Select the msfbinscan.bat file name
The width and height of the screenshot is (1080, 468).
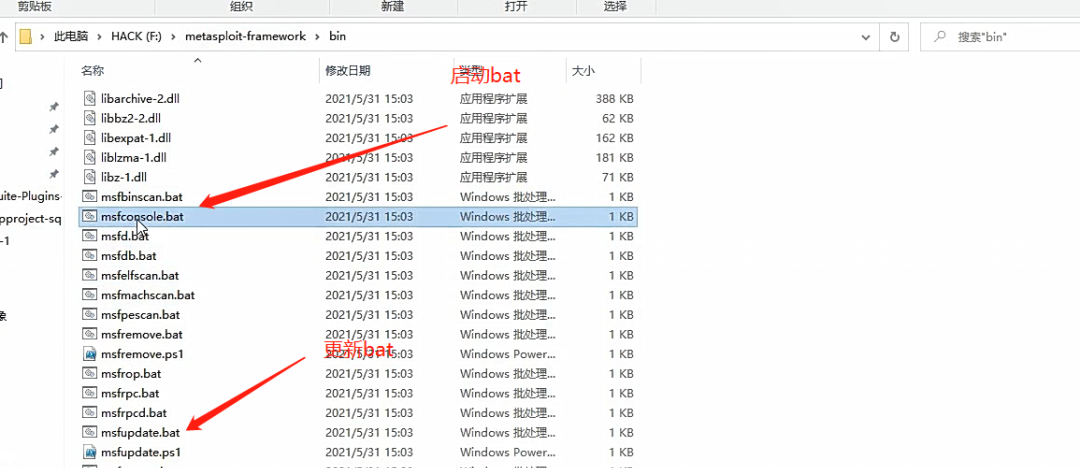tap(141, 197)
